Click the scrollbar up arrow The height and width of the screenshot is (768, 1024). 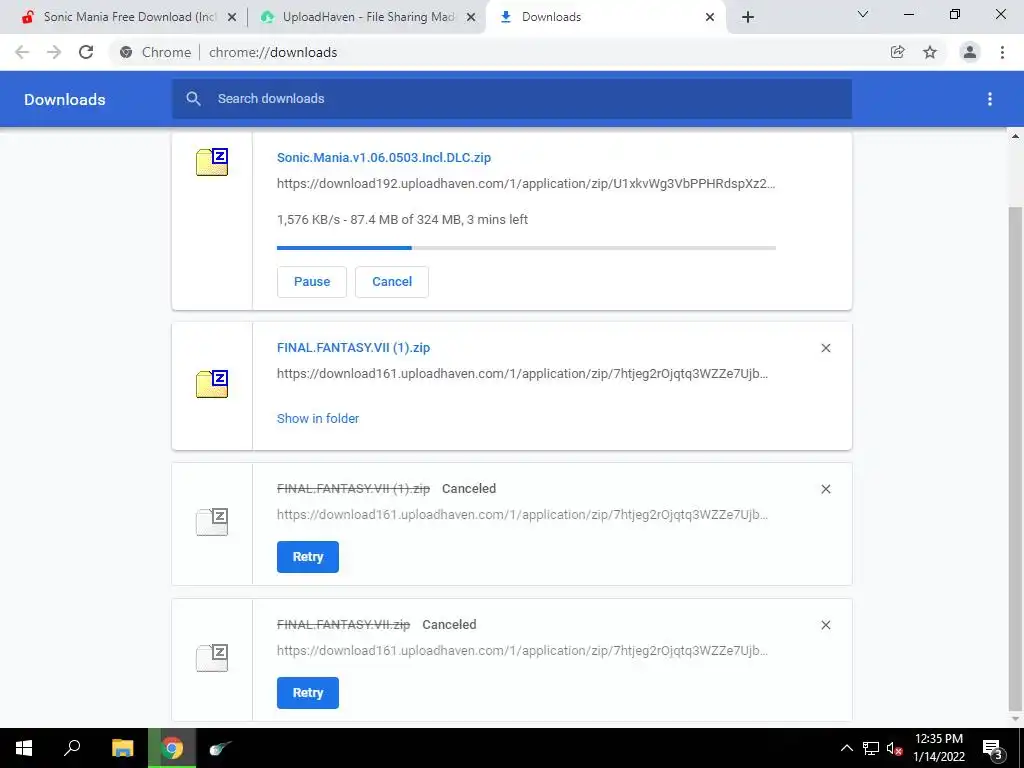(x=1015, y=136)
